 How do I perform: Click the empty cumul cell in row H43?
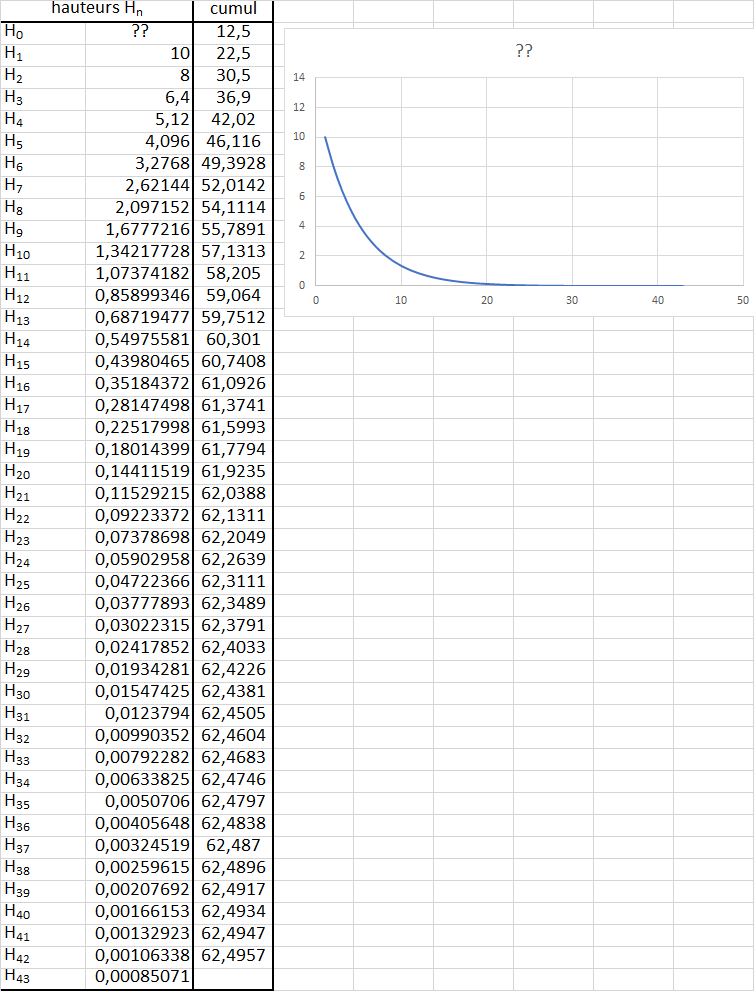pyautogui.click(x=232, y=976)
